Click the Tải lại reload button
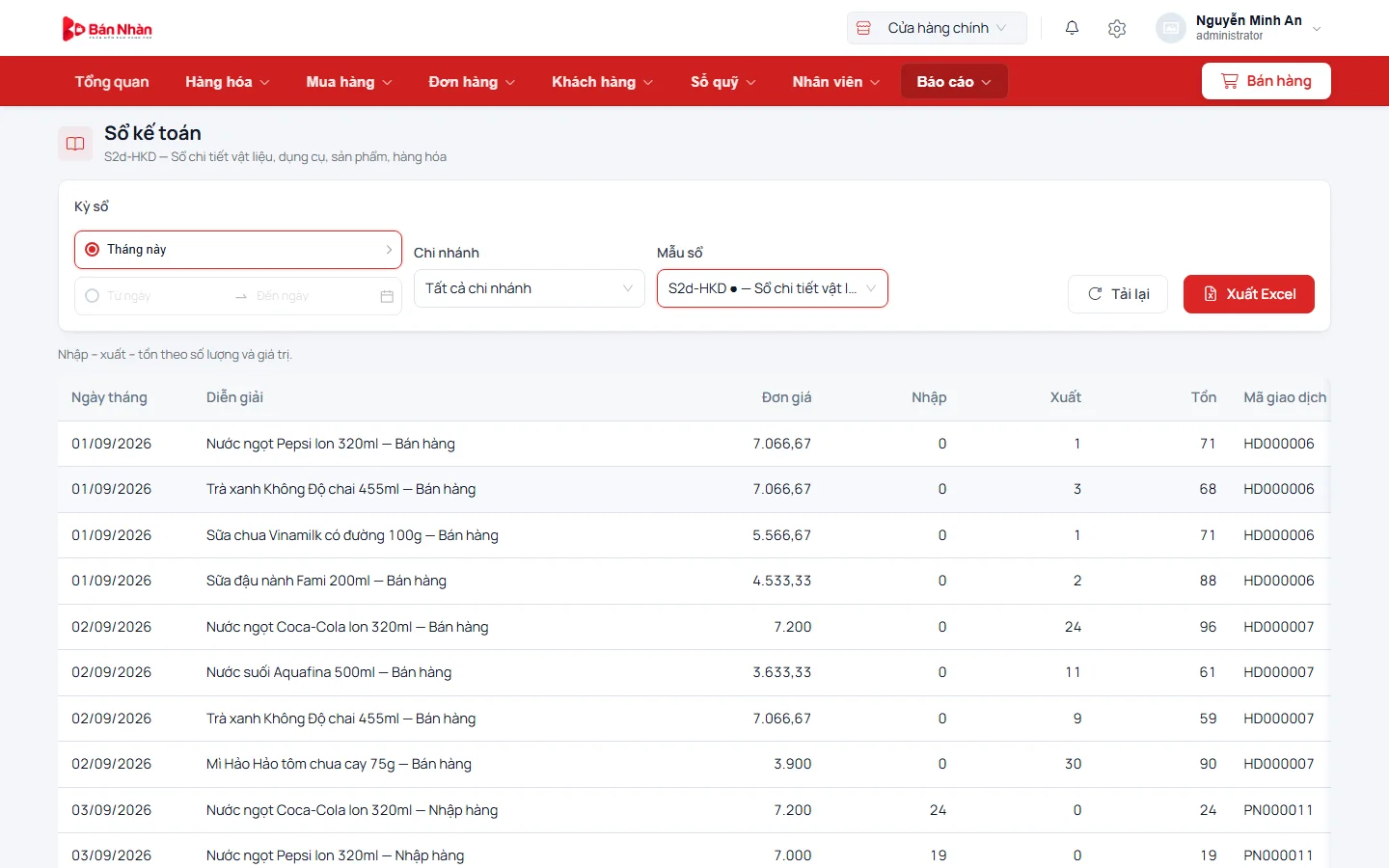This screenshot has height=868, width=1389. [x=1118, y=294]
